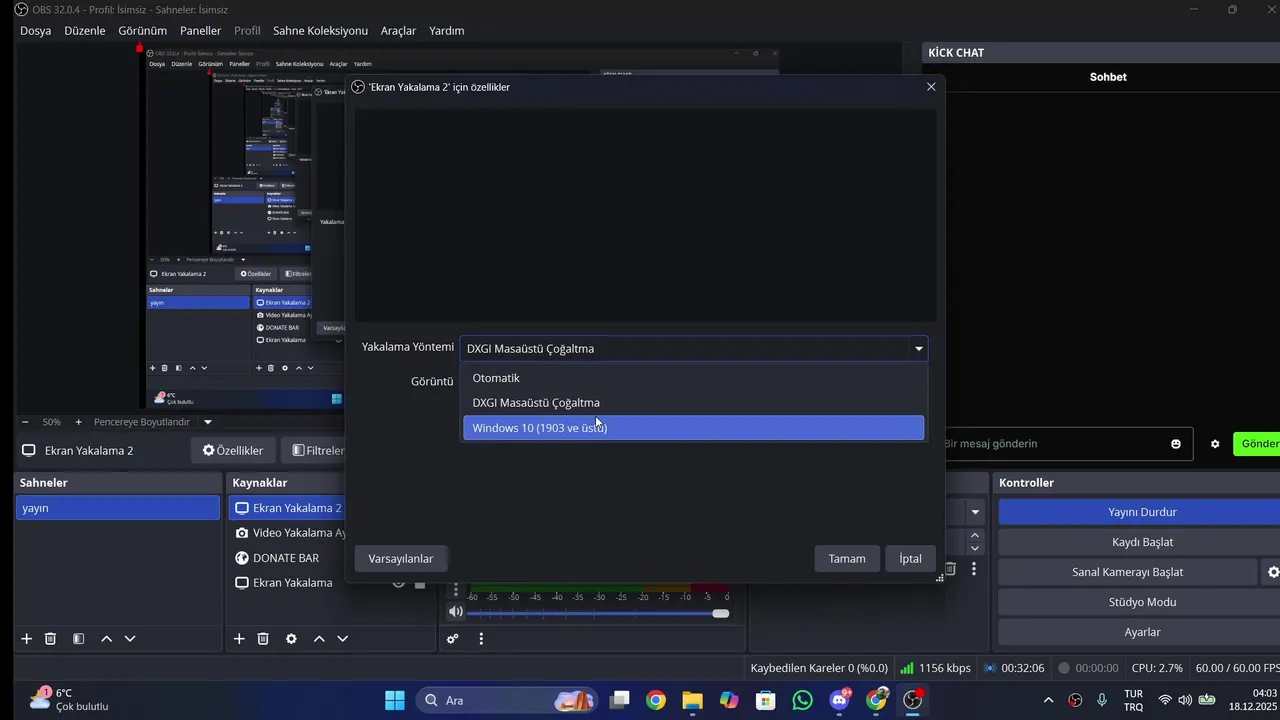Viewport: 1280px width, 720px height.
Task: Click microphone icon in system tray
Action: [1102, 700]
